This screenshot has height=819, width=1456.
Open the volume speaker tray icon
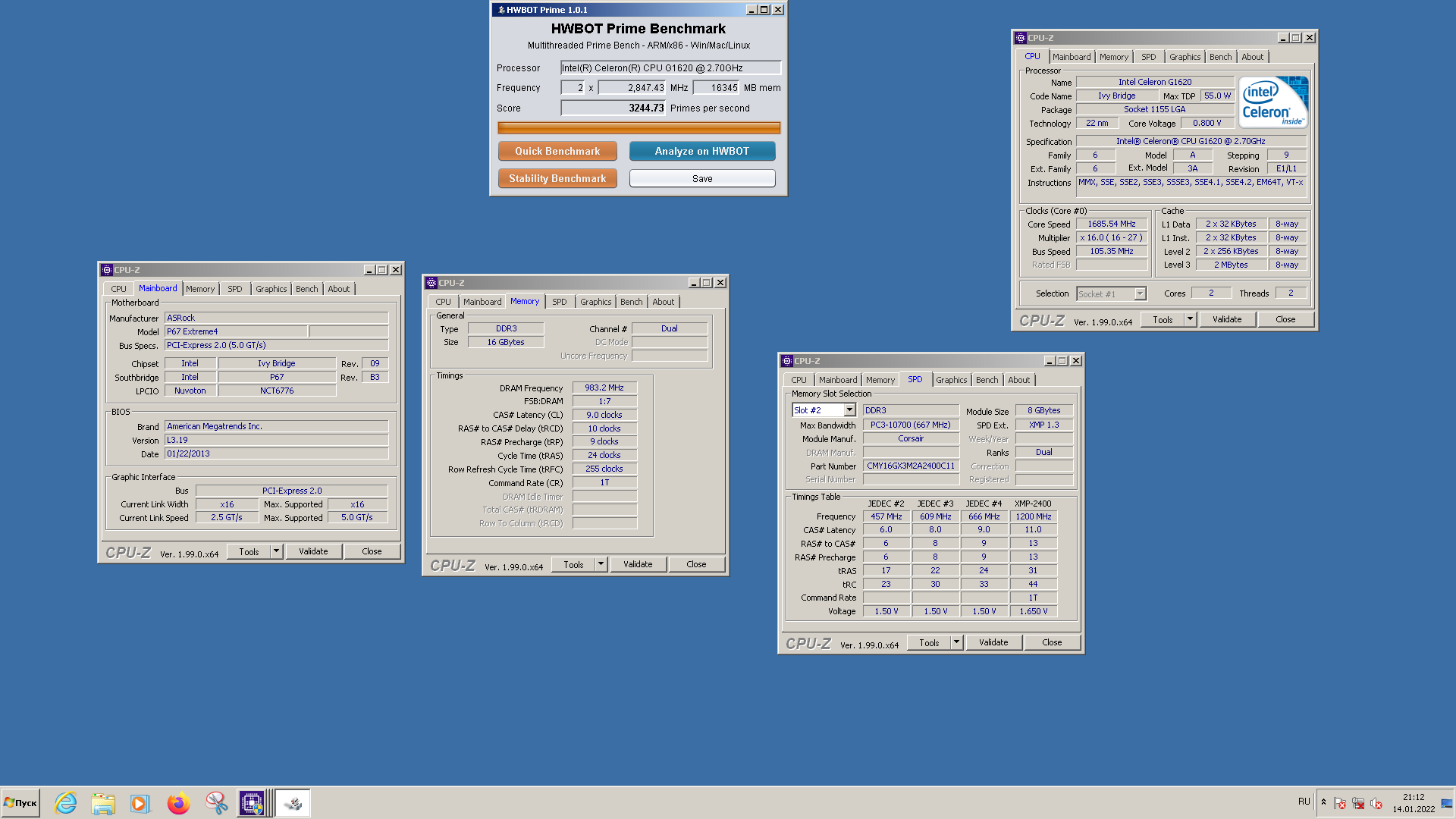[x=1376, y=803]
